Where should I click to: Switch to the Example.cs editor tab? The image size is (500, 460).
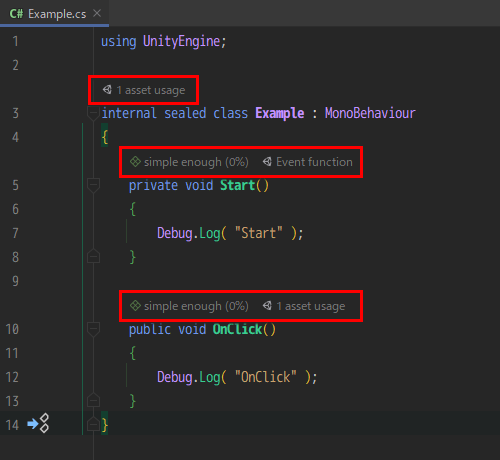point(54,14)
